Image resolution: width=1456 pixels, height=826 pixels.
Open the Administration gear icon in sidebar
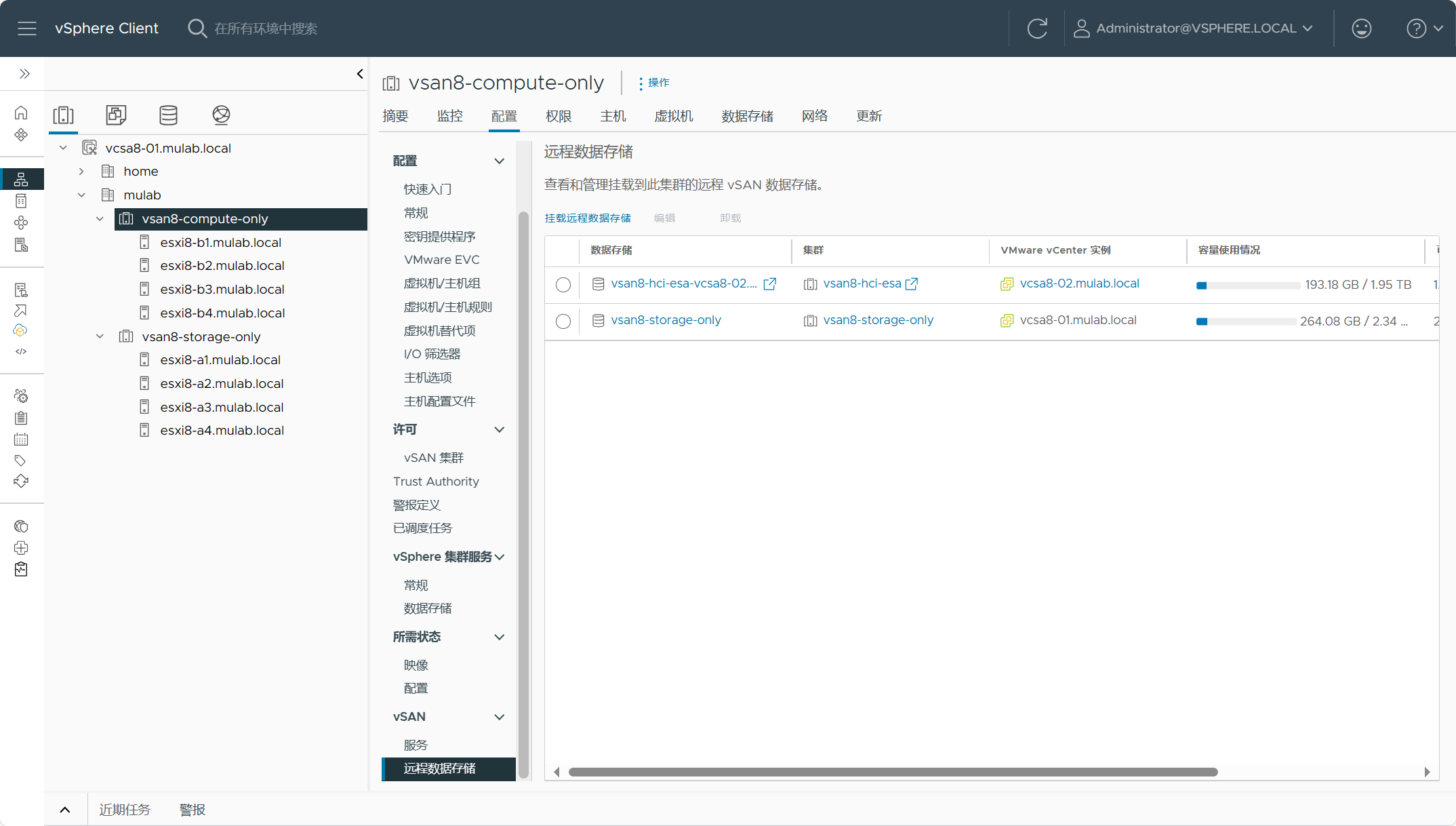click(21, 396)
